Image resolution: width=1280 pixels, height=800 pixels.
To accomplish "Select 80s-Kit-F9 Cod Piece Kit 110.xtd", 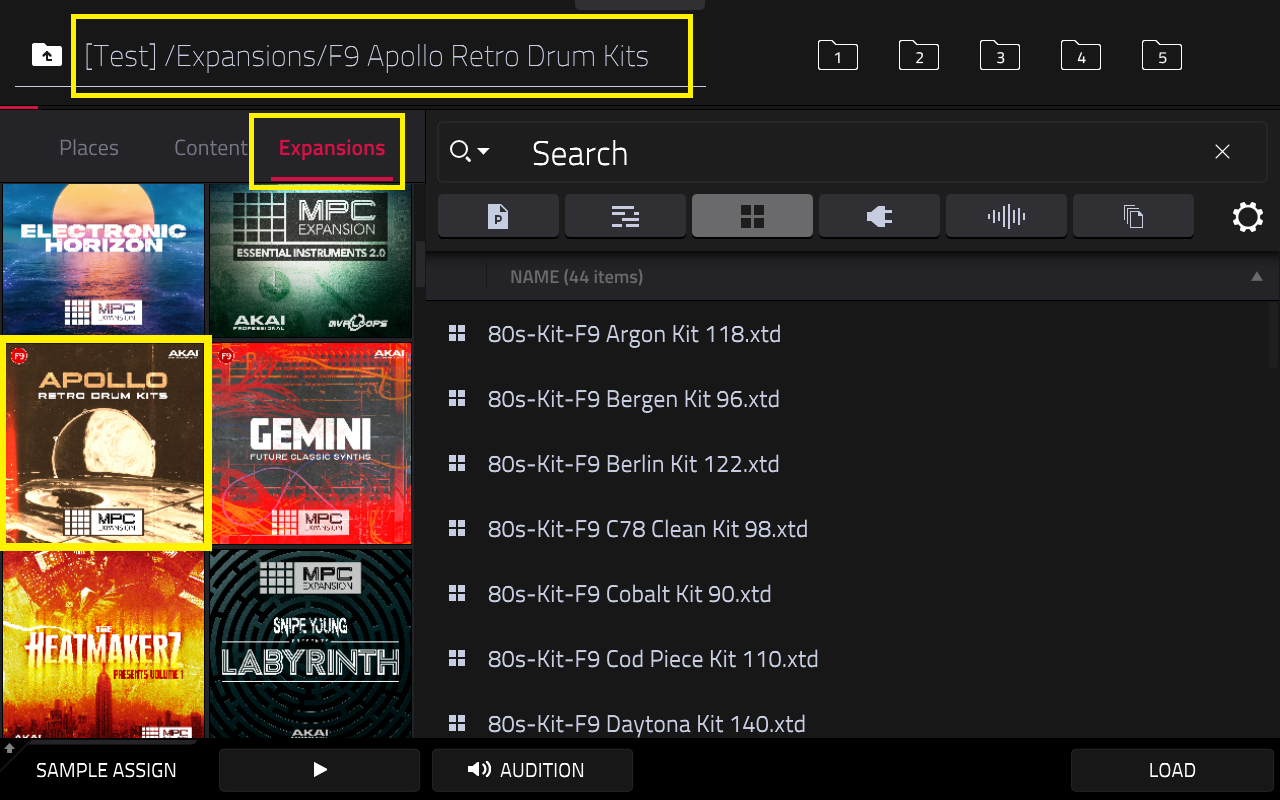I will tap(848, 659).
